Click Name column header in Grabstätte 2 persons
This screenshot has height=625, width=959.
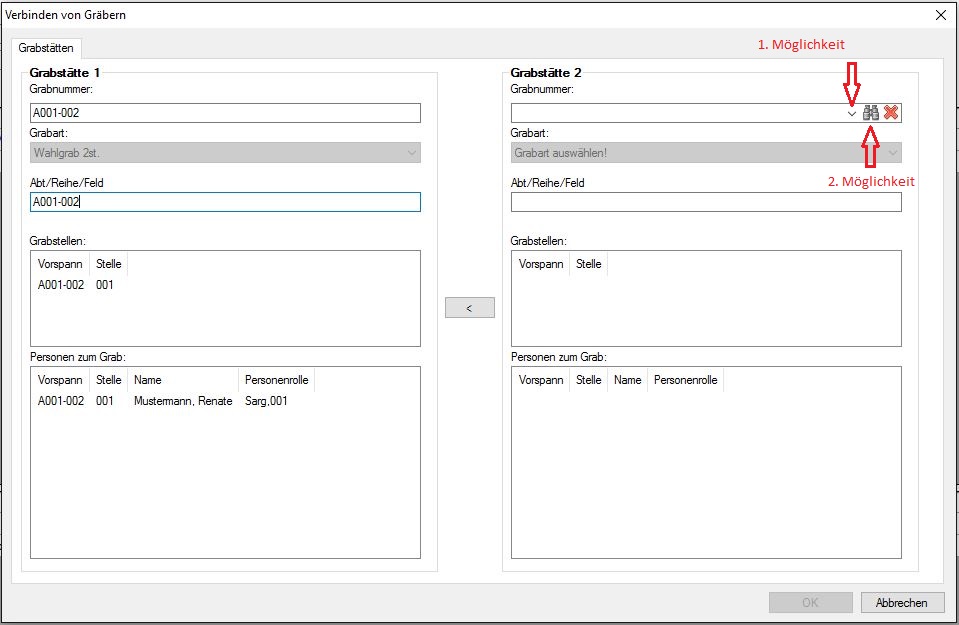(x=627, y=380)
